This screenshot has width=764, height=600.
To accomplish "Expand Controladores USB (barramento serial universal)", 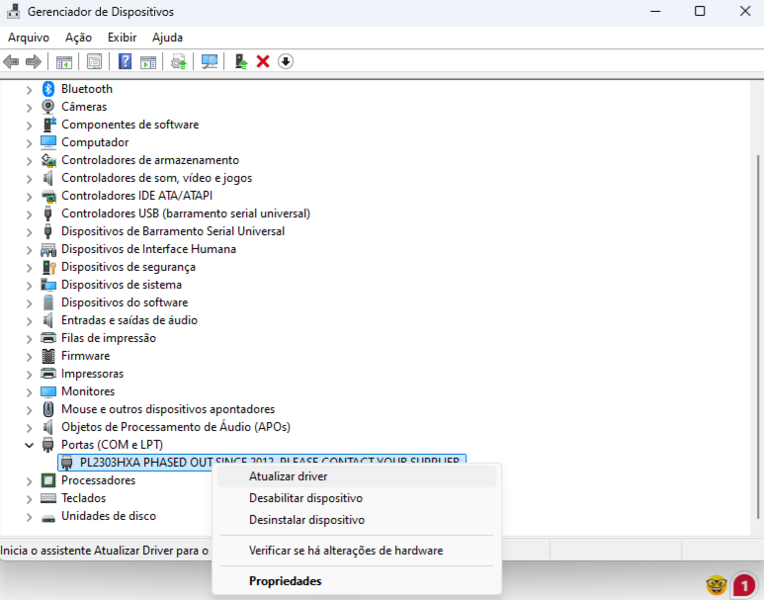I will [x=29, y=214].
